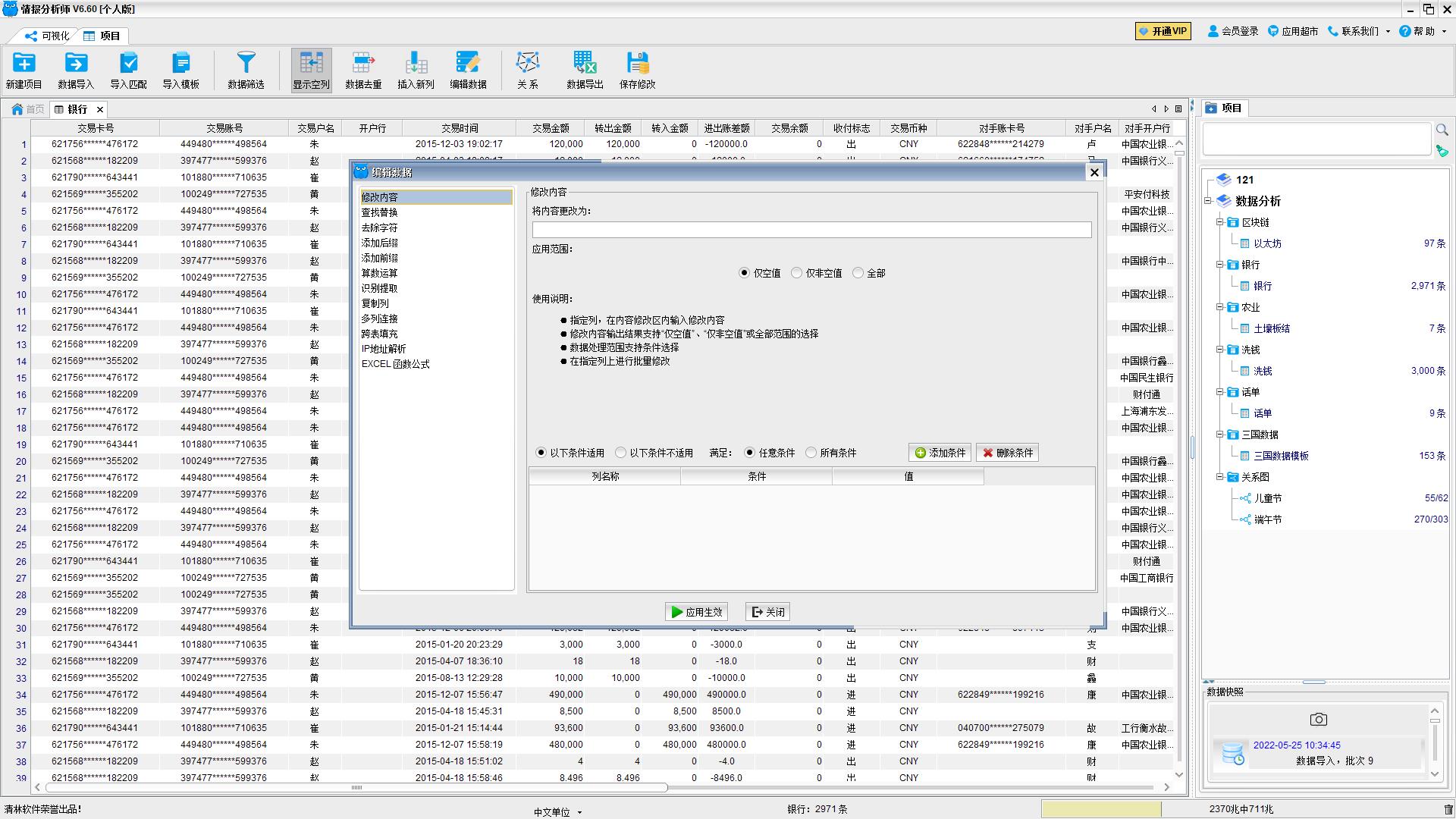Viewport: 1456px width, 819px height.
Task: Click the 将内容更改为 input field
Action: (811, 230)
